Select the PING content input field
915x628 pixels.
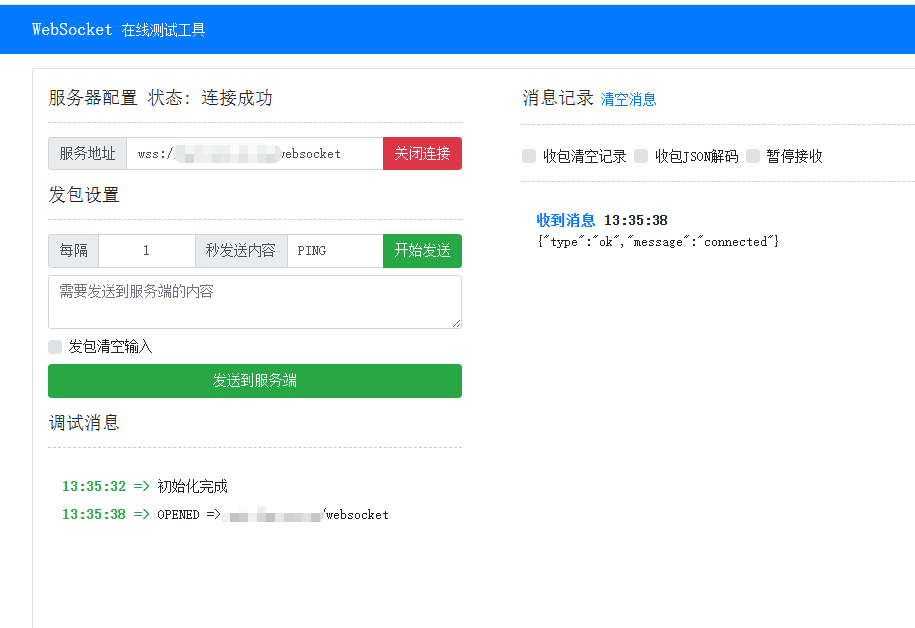pos(335,250)
